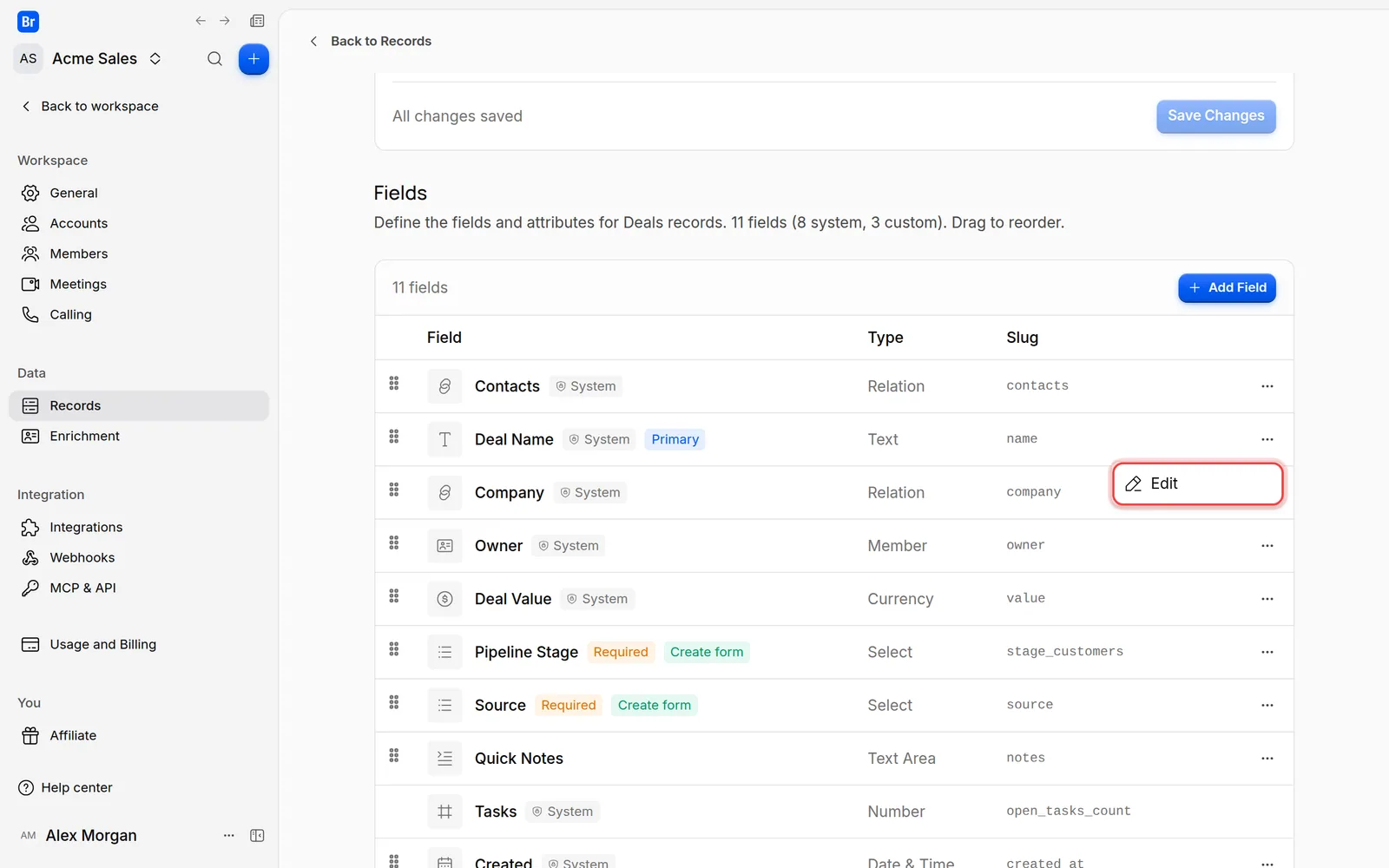Open options menu for Source field
Image resolution: width=1389 pixels, height=868 pixels.
1267,705
